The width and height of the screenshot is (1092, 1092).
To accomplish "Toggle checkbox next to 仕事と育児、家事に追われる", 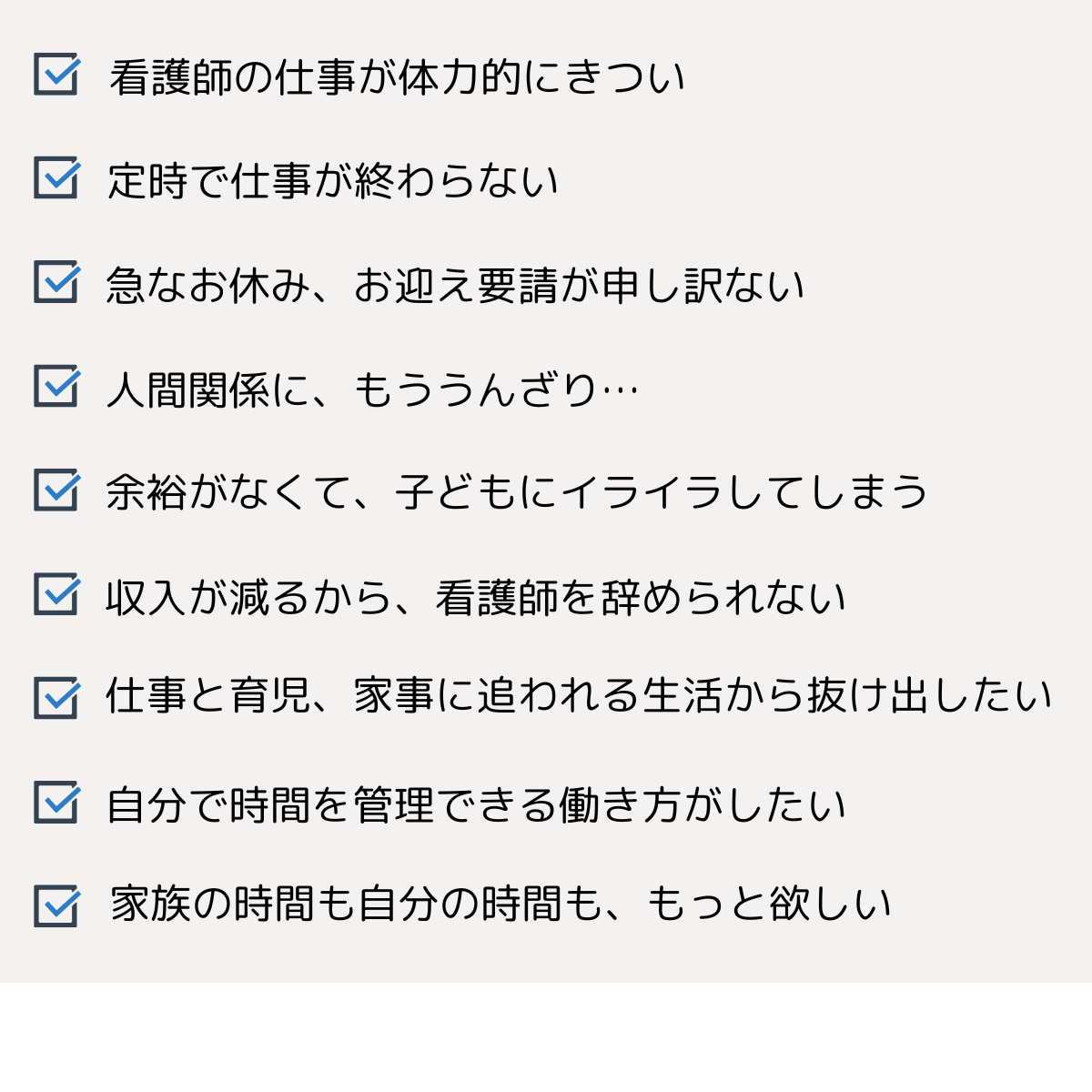I will (x=56, y=698).
